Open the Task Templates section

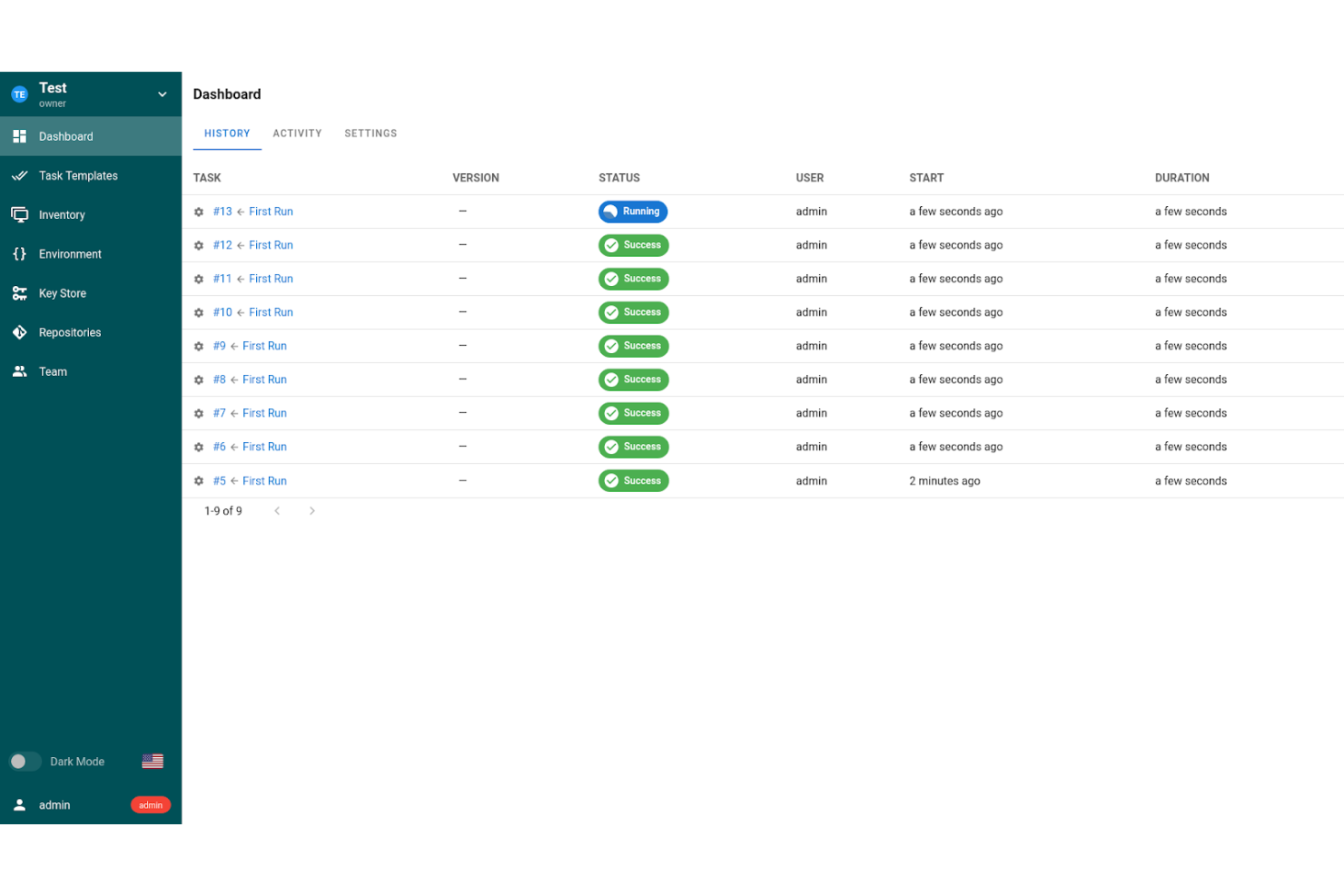coord(78,175)
